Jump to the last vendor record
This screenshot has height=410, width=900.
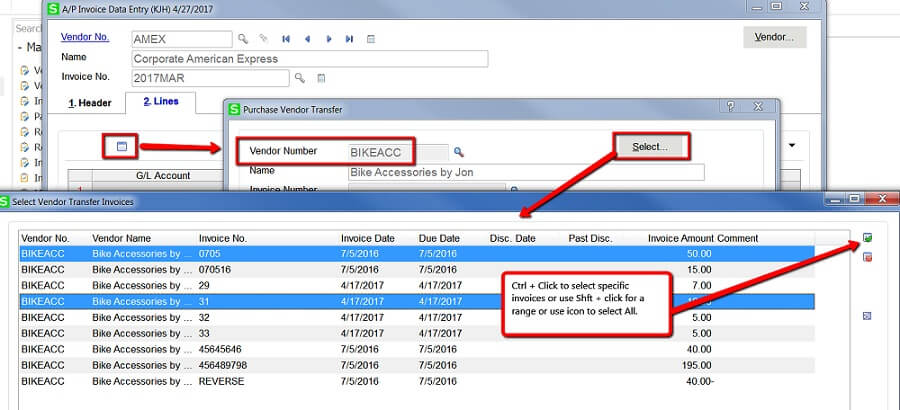[x=349, y=39]
